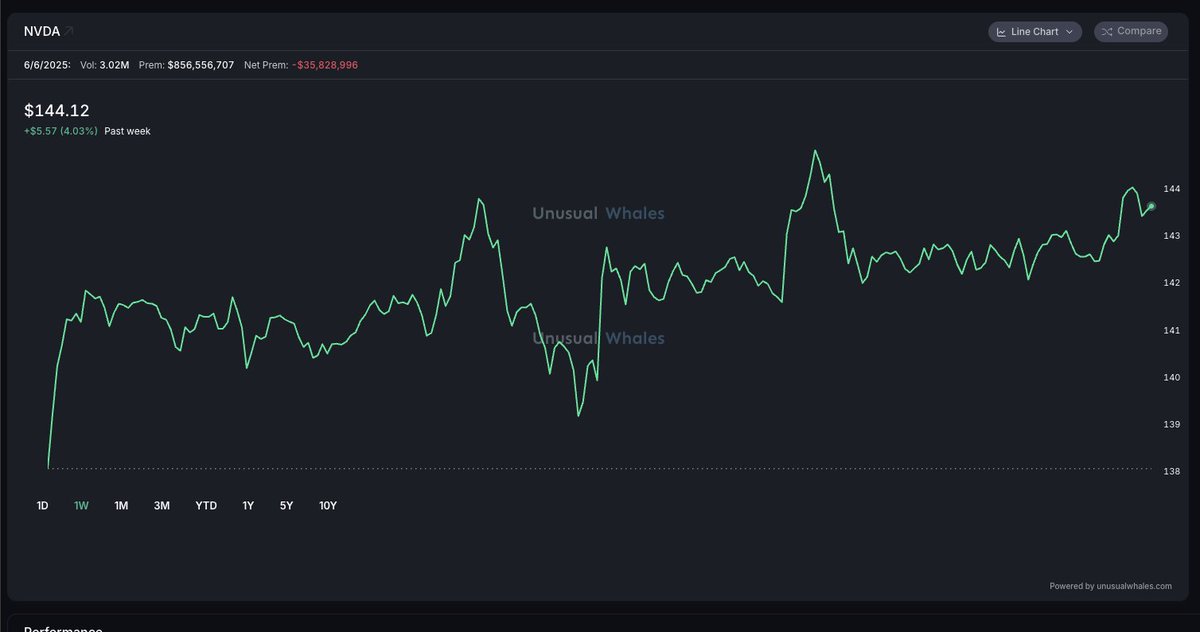Viewport: 1200px width, 632px height.
Task: Click the +$5.57 (4.03%) change value
Action: click(x=61, y=131)
